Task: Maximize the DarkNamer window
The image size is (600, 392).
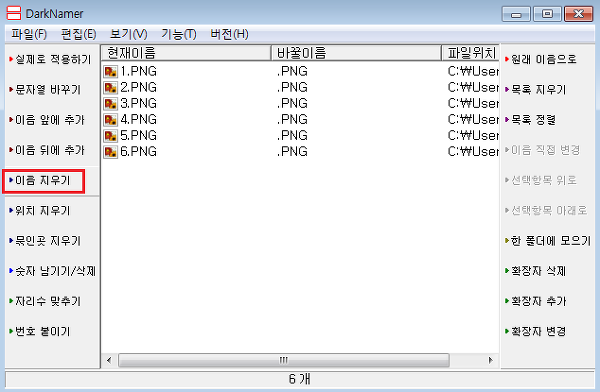Action: (547, 14)
